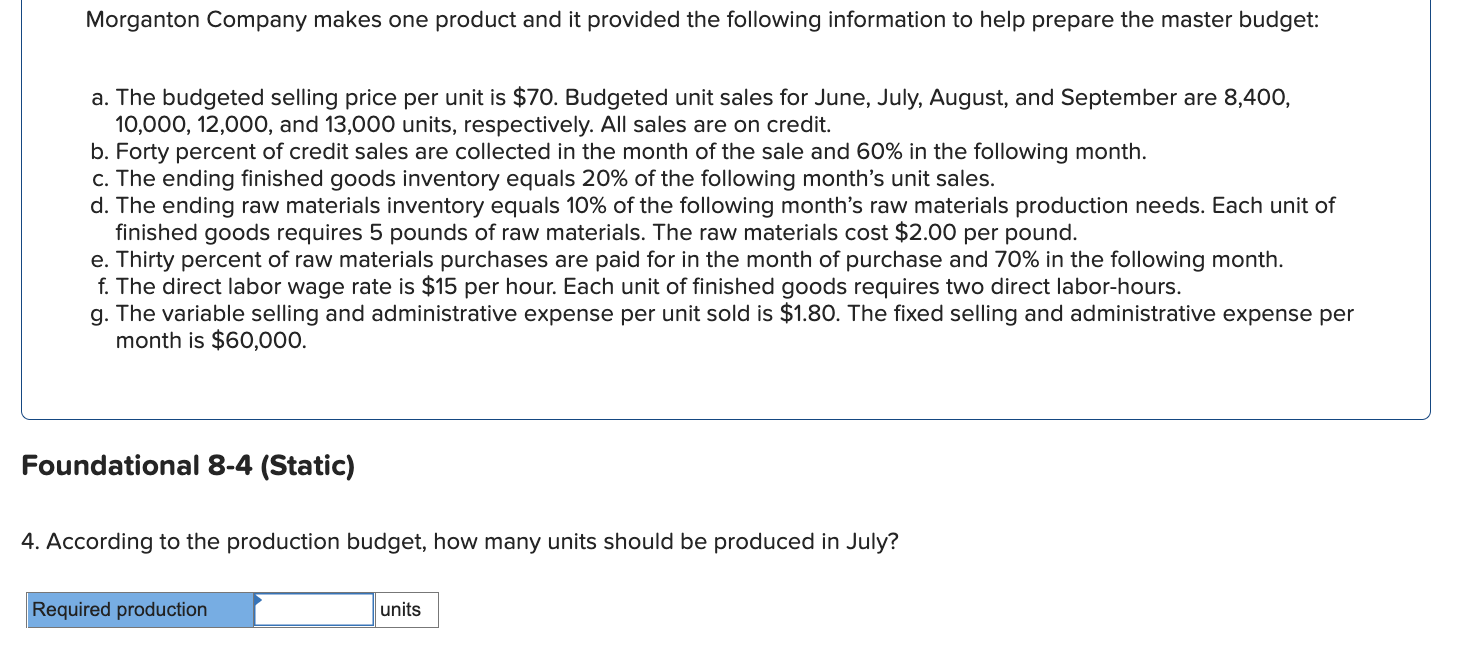
Task: Click the $15 per hour wage text
Action: [x=439, y=287]
